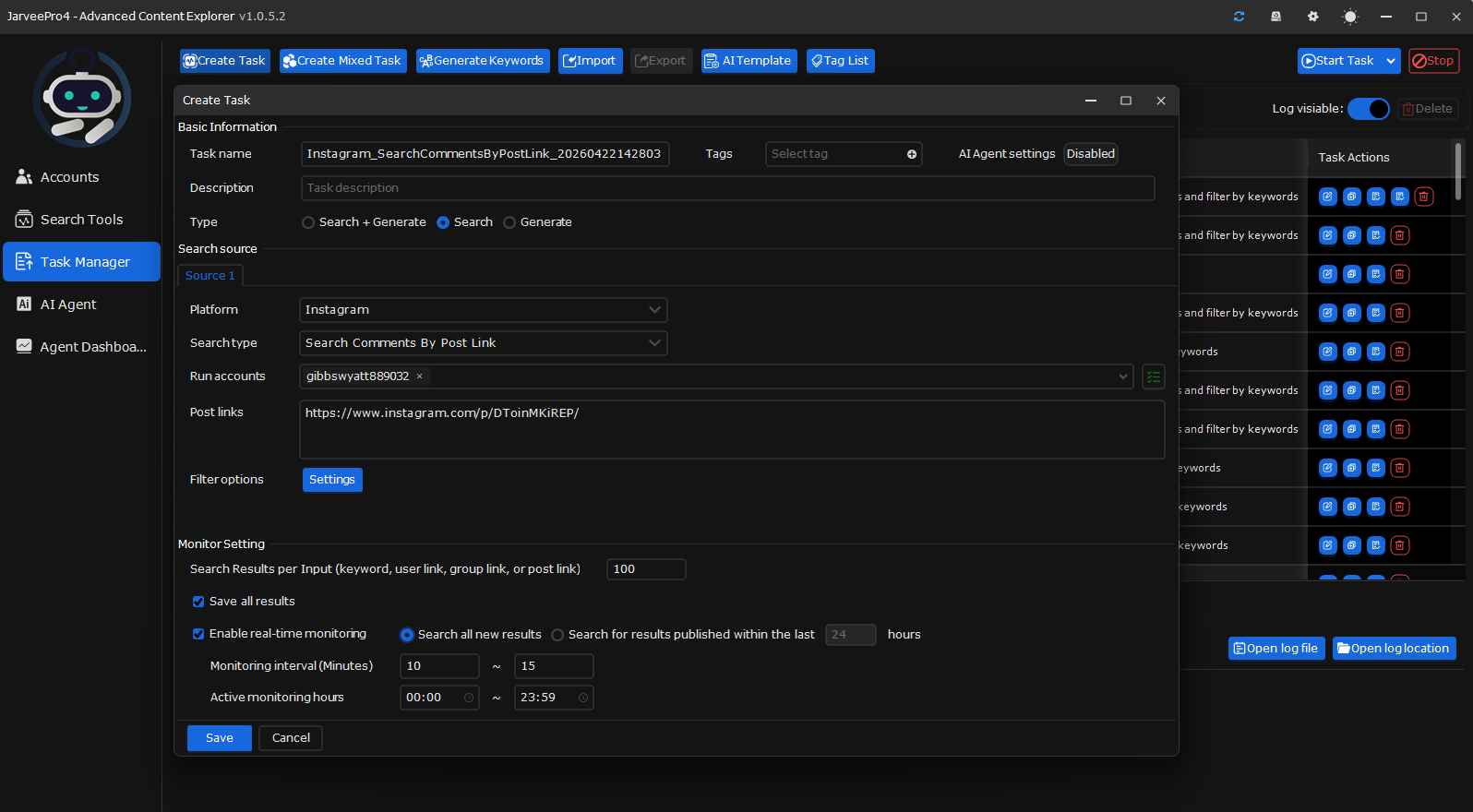Click the plus icon in Tags field

click(x=912, y=154)
